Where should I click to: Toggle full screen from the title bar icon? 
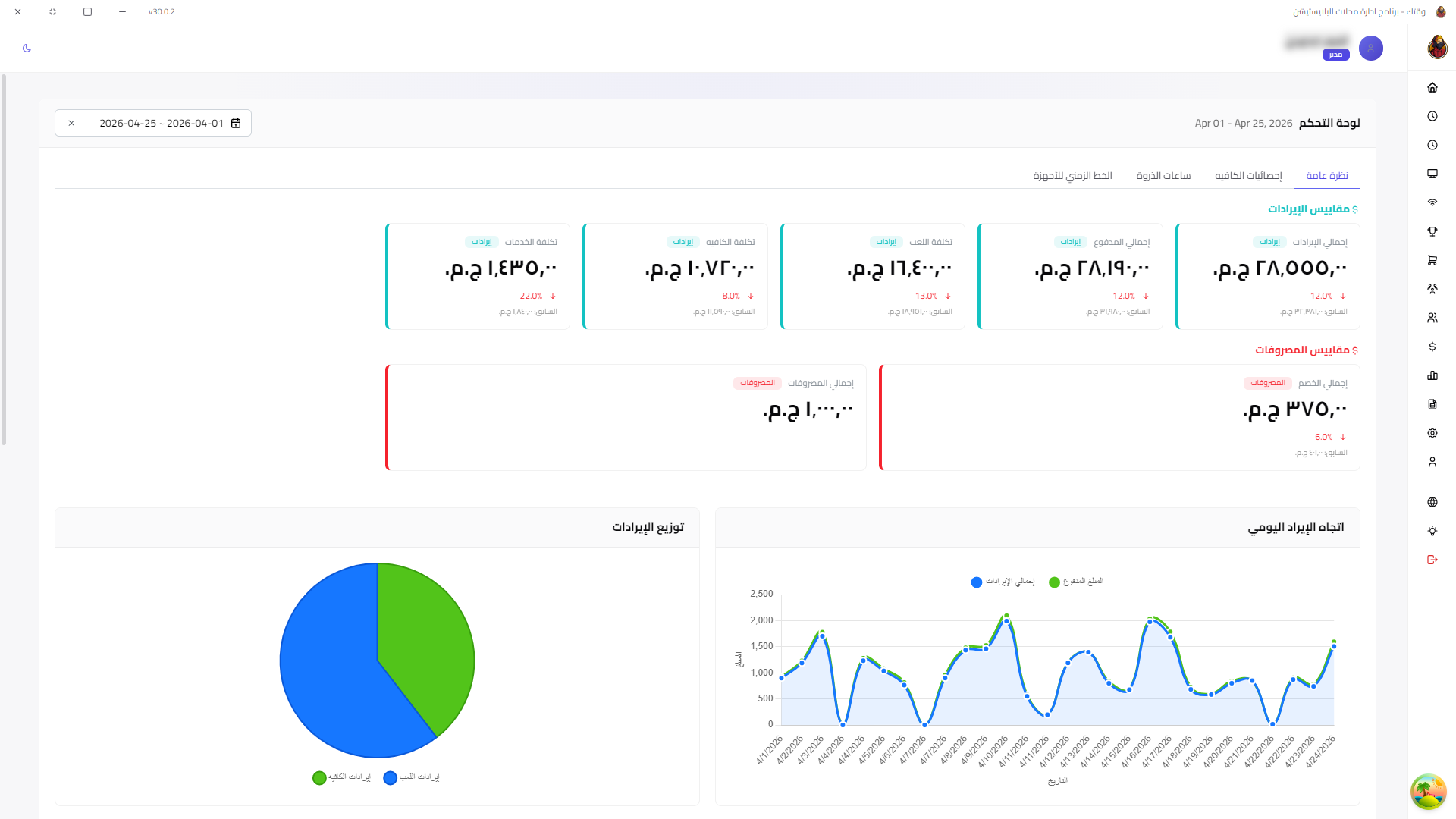[x=52, y=11]
